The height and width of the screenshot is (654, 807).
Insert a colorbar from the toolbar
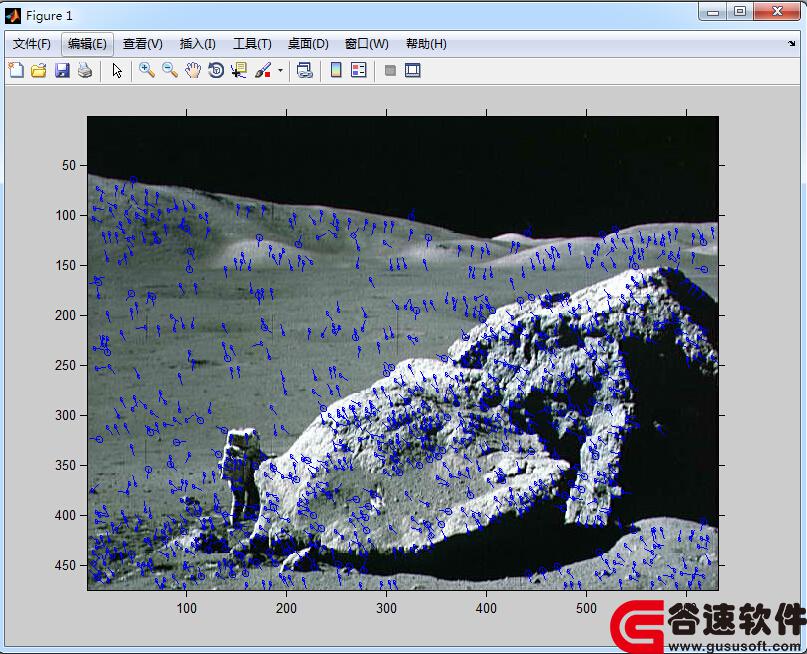pyautogui.click(x=336, y=70)
